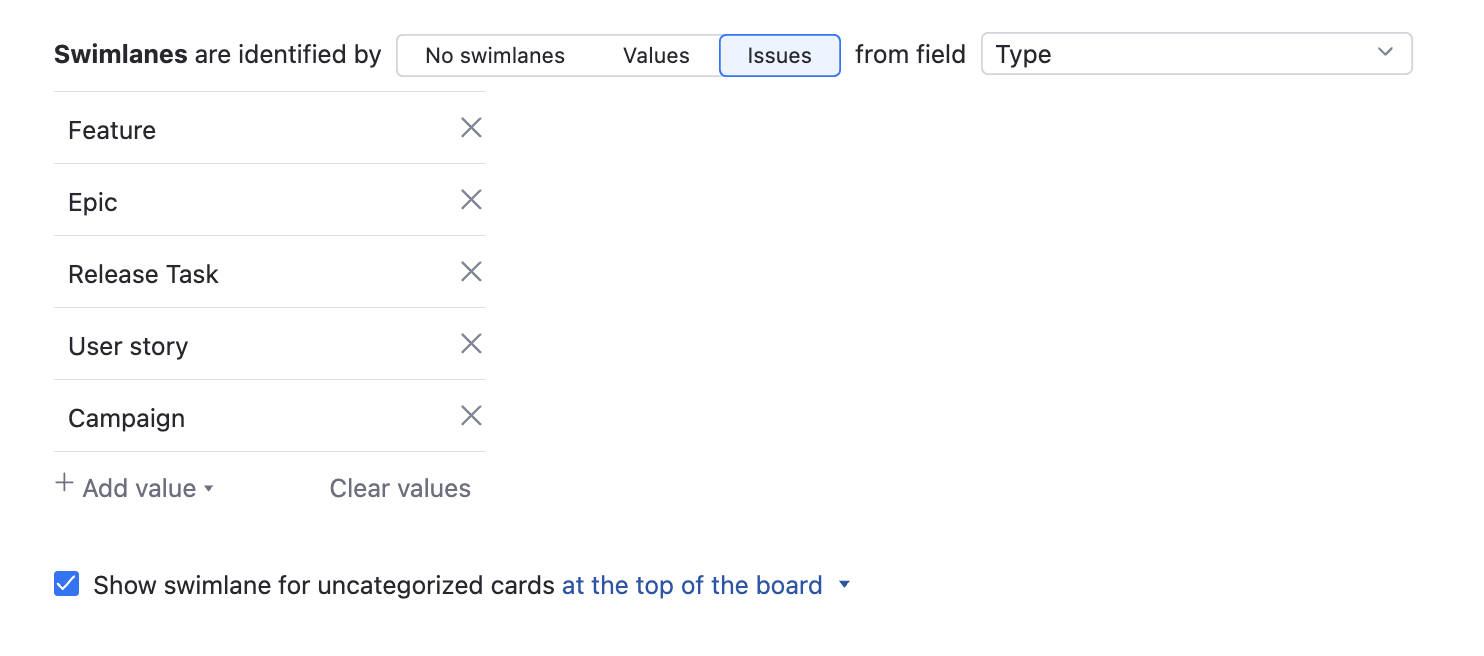Click the plus icon beside Add value

64,485
